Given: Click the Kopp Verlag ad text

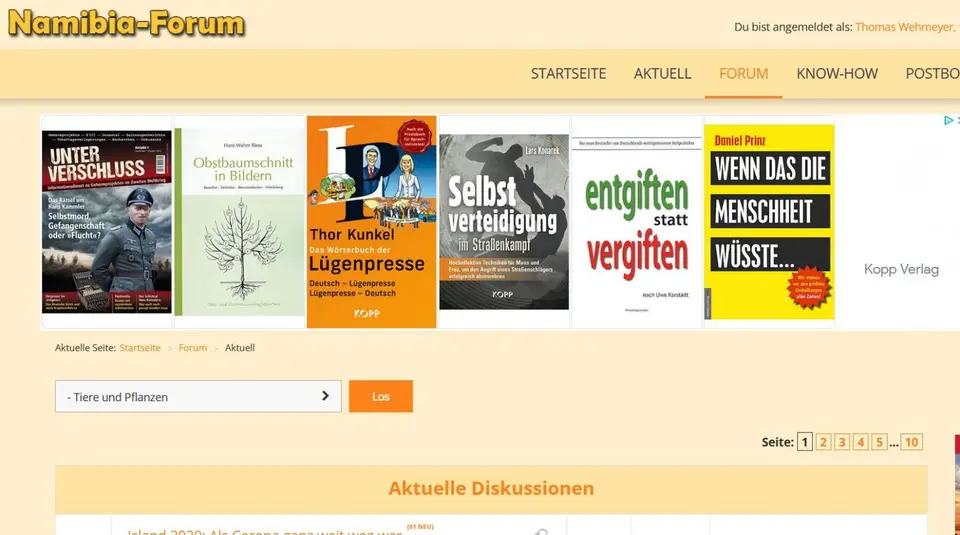Looking at the screenshot, I should coord(901,269).
